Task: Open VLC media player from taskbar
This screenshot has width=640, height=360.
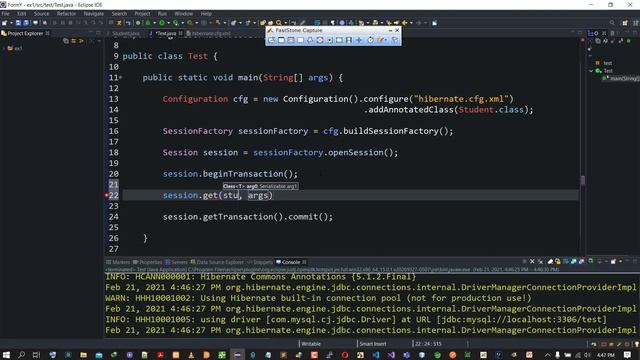Action: coord(191,355)
